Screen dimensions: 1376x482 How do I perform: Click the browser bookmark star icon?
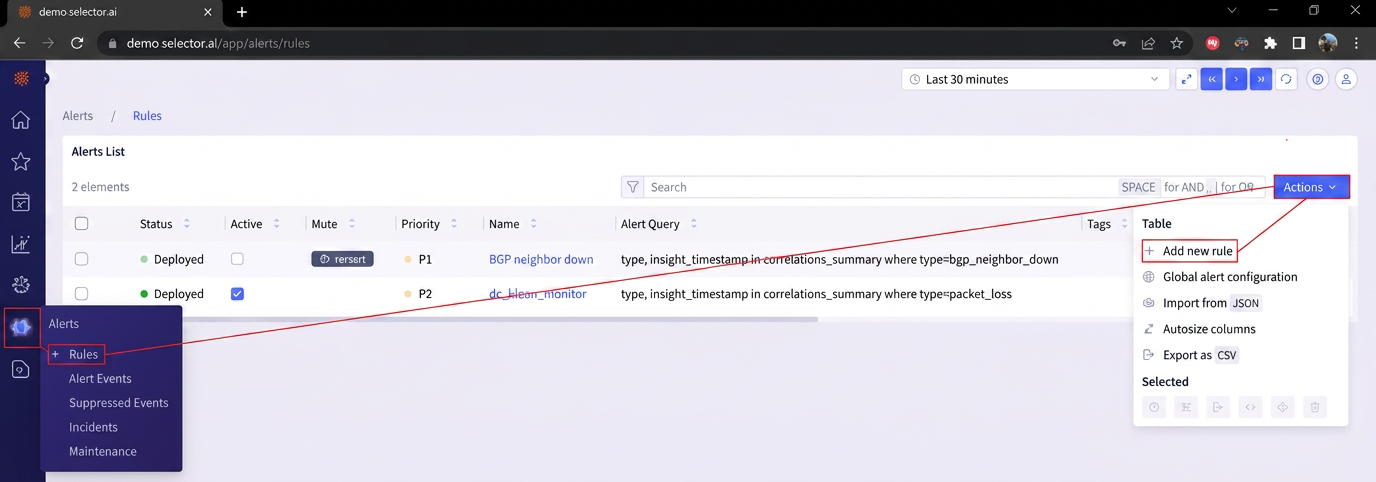pyautogui.click(x=1176, y=43)
